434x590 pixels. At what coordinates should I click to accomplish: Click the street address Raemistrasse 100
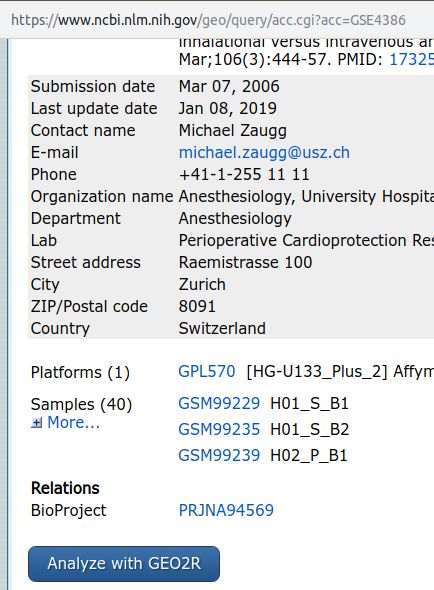pos(245,262)
